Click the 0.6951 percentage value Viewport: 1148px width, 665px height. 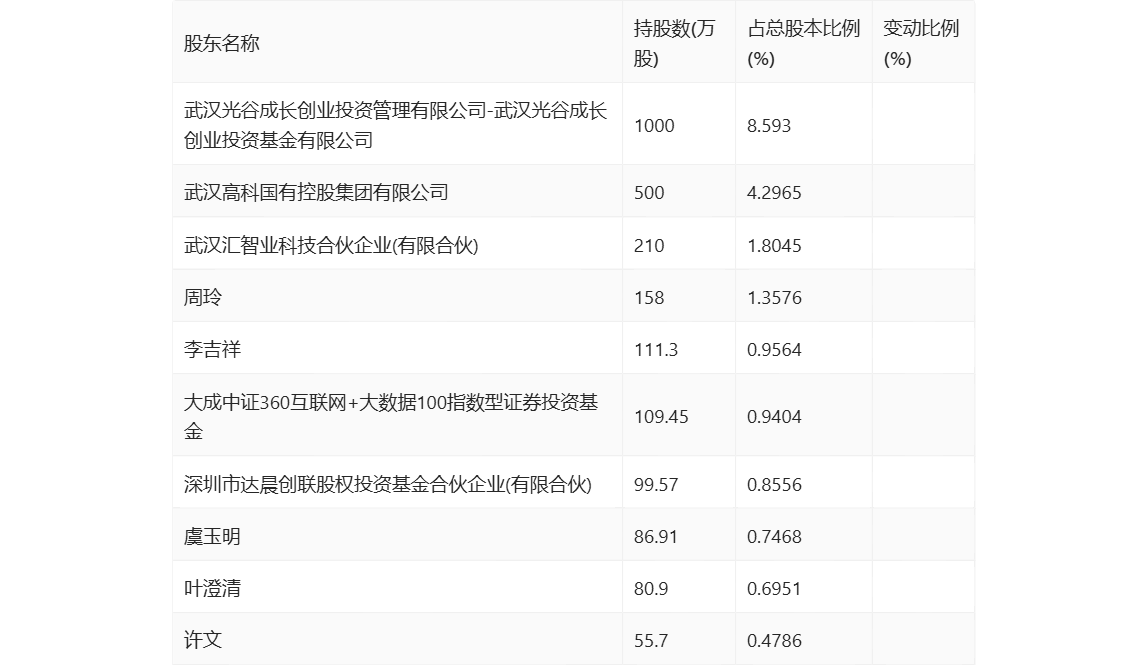[x=774, y=588]
